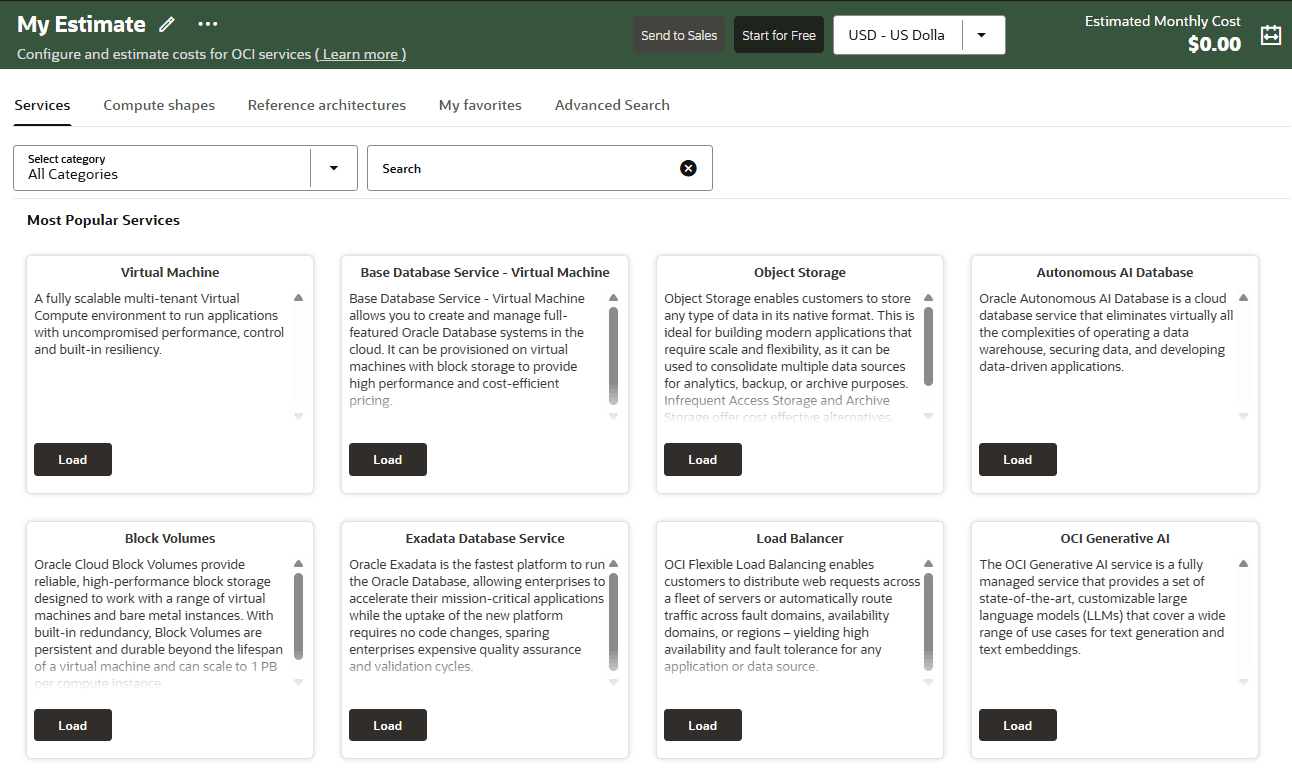Viewport: 1292px width, 768px height.
Task: Click the $0.00 estimated monthly cost value
Action: click(x=1214, y=44)
